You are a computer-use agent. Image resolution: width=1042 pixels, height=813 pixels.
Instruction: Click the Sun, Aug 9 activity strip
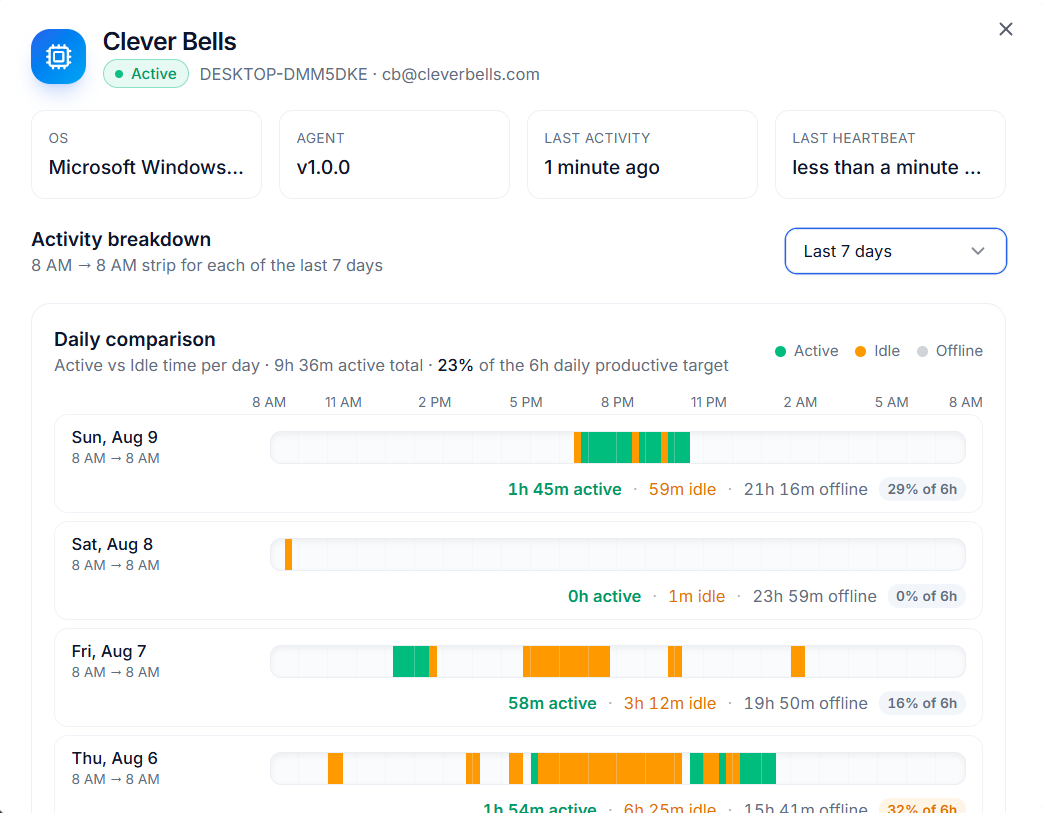pos(617,447)
